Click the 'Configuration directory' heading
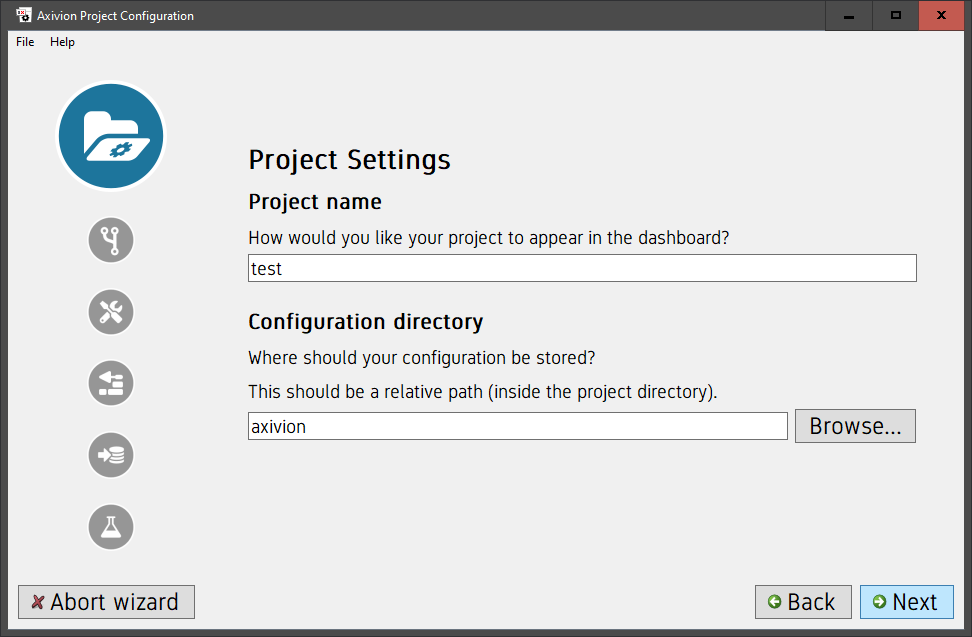This screenshot has width=972, height=637. [x=366, y=322]
